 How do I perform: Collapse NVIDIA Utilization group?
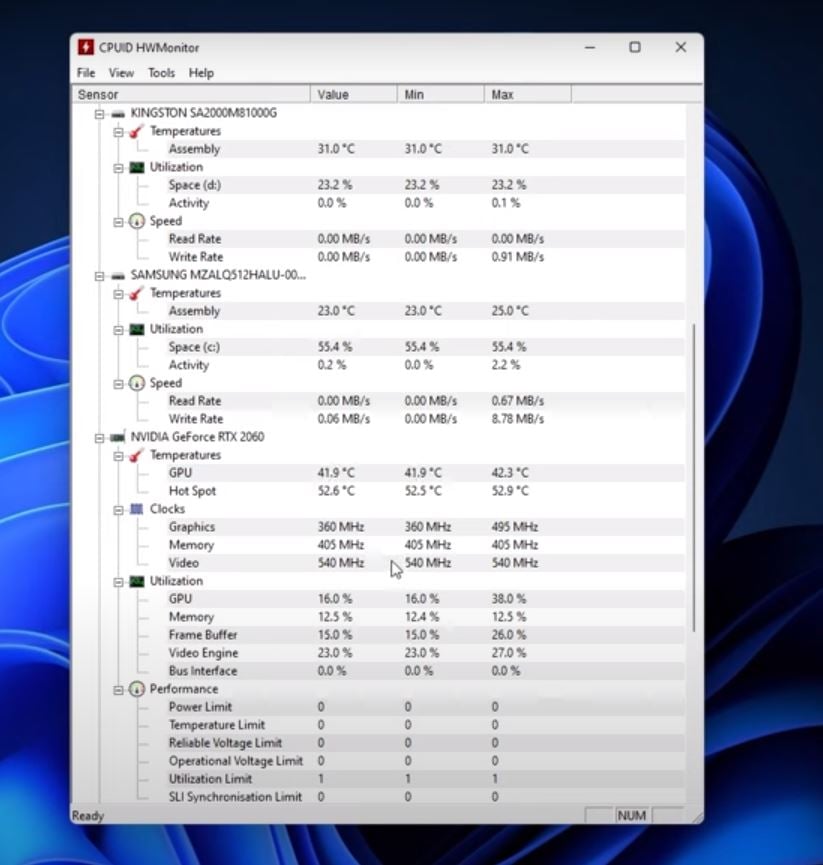(x=118, y=582)
